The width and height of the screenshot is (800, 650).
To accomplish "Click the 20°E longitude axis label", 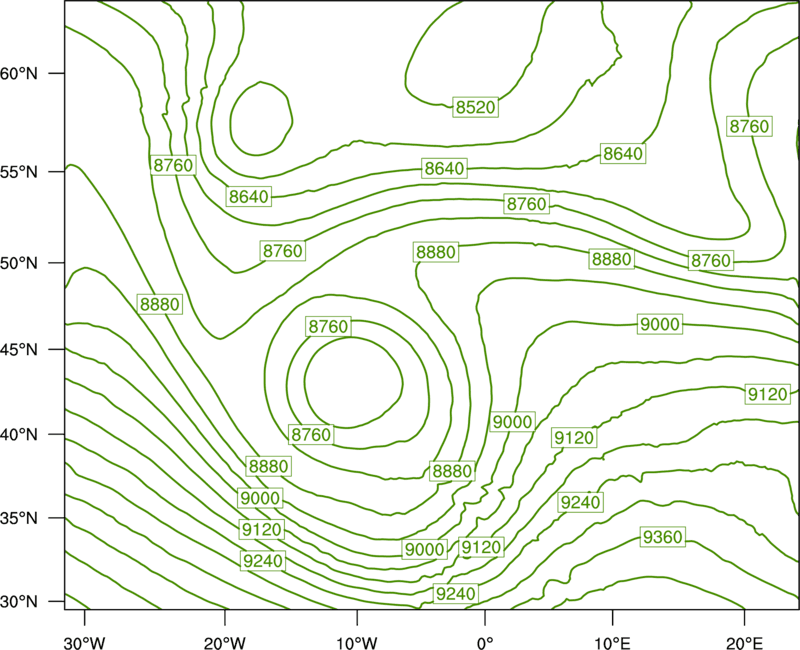I will point(744,643).
